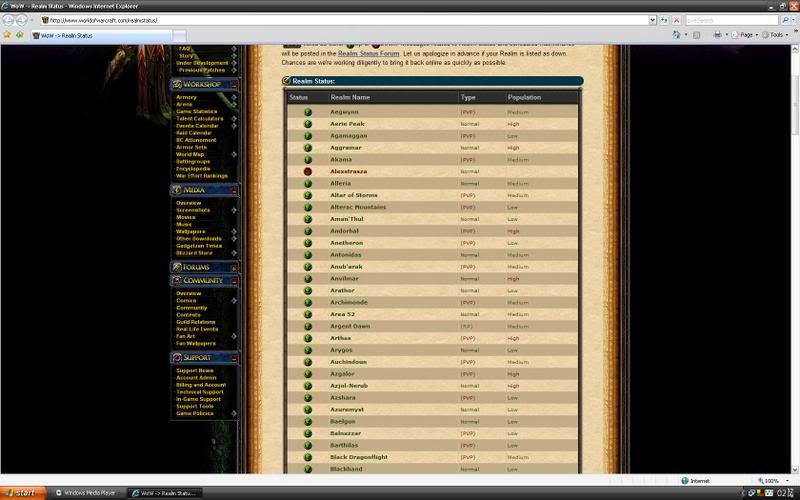The height and width of the screenshot is (500, 800).
Task: Expand the Screenshots submenu arrow
Action: (x=234, y=210)
